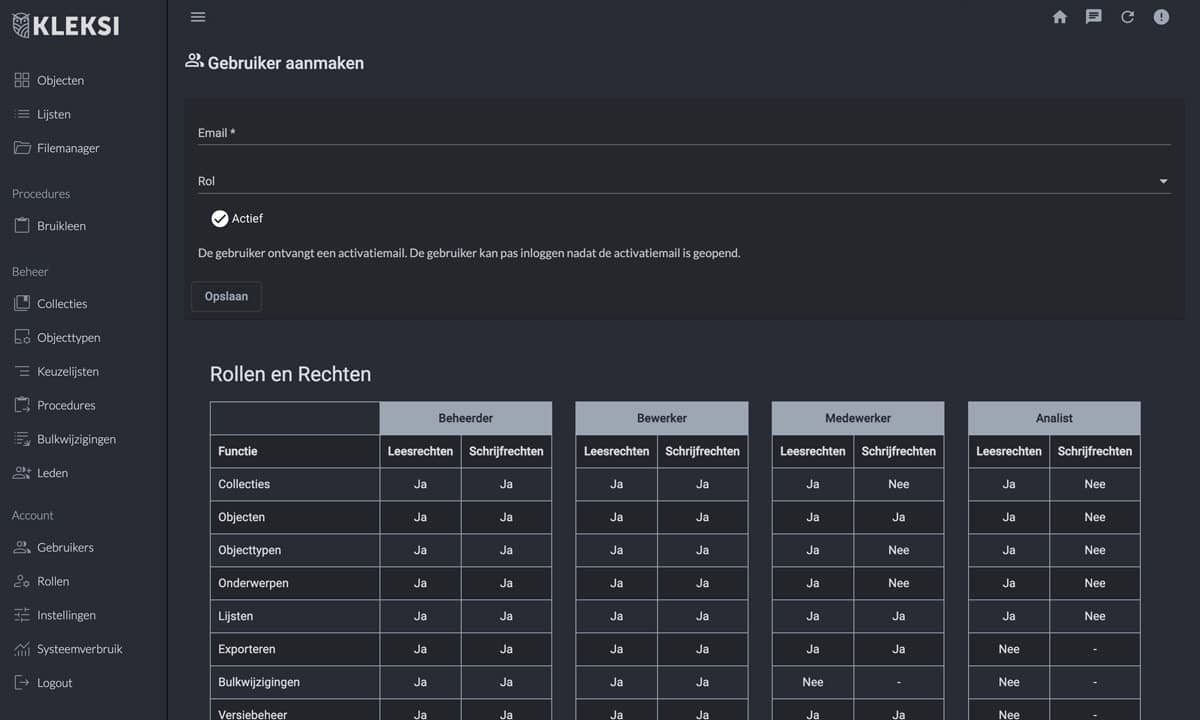Click the Kleksi logo
Screen dimensions: 1200x720
point(66,26)
